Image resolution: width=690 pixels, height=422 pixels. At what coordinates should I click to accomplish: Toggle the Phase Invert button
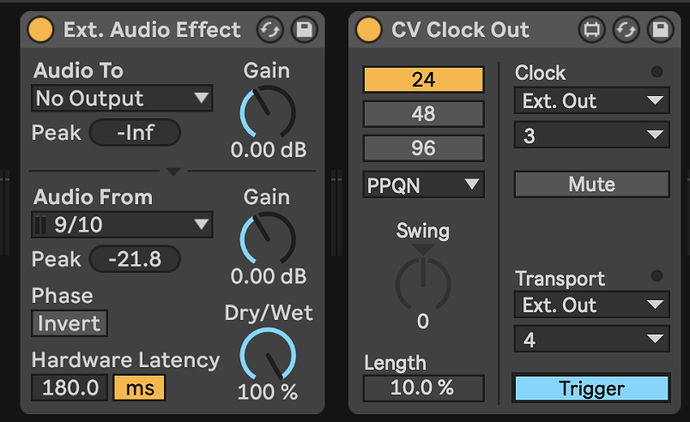(69, 323)
